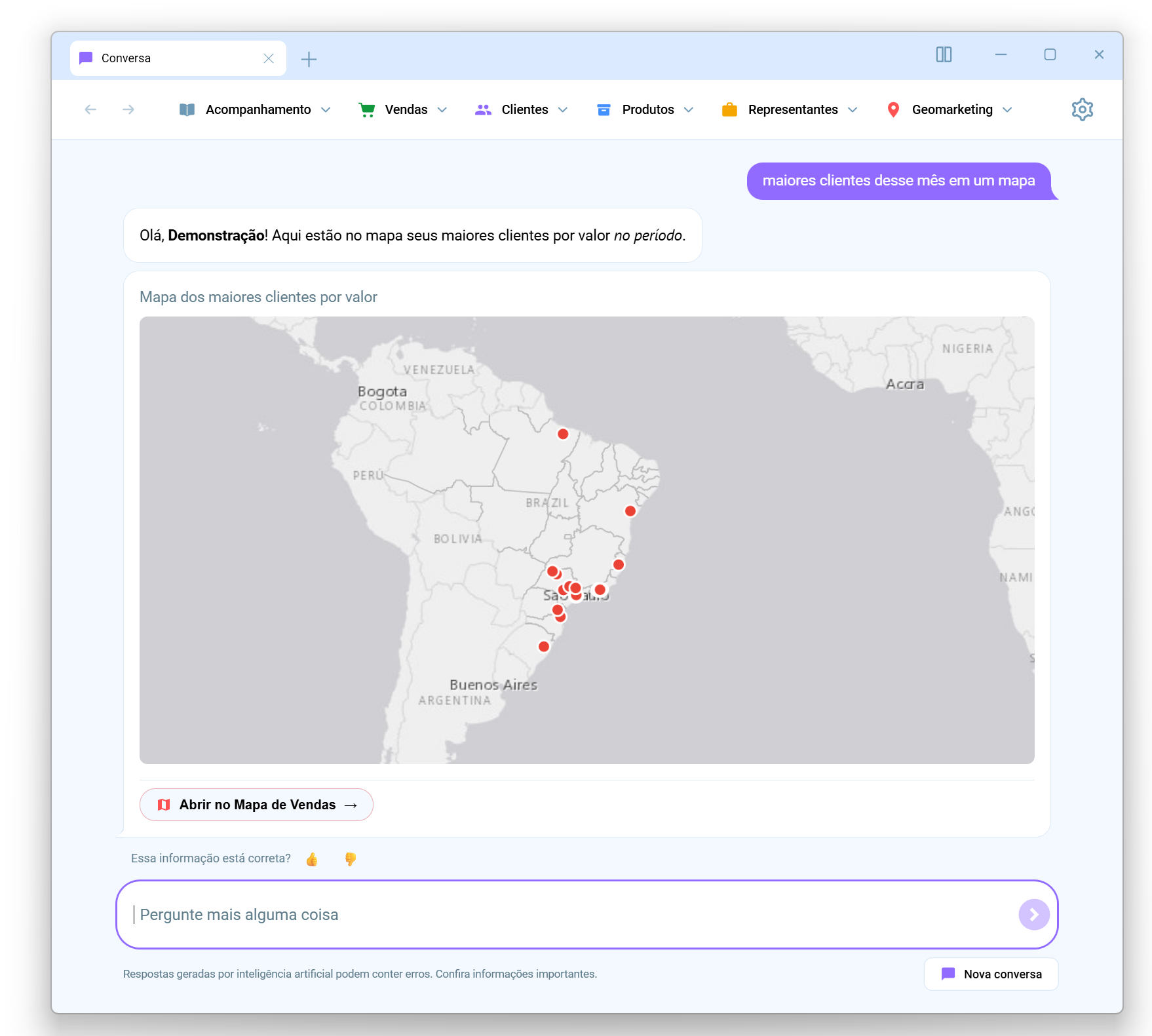This screenshot has width=1152, height=1036.
Task: Click the Geomarketing pin icon
Action: coord(893,109)
